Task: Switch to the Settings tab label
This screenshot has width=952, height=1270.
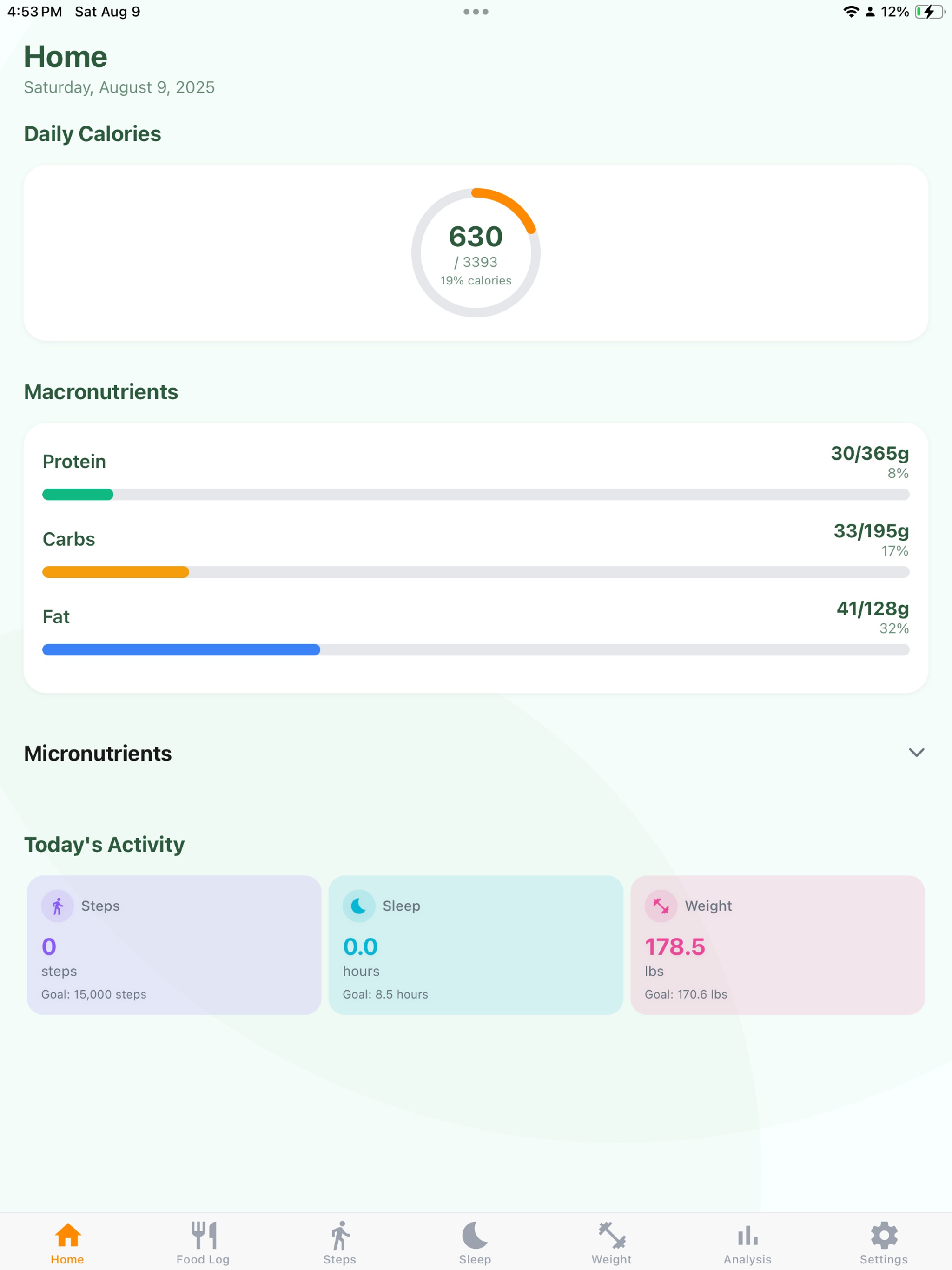Action: click(x=884, y=1259)
